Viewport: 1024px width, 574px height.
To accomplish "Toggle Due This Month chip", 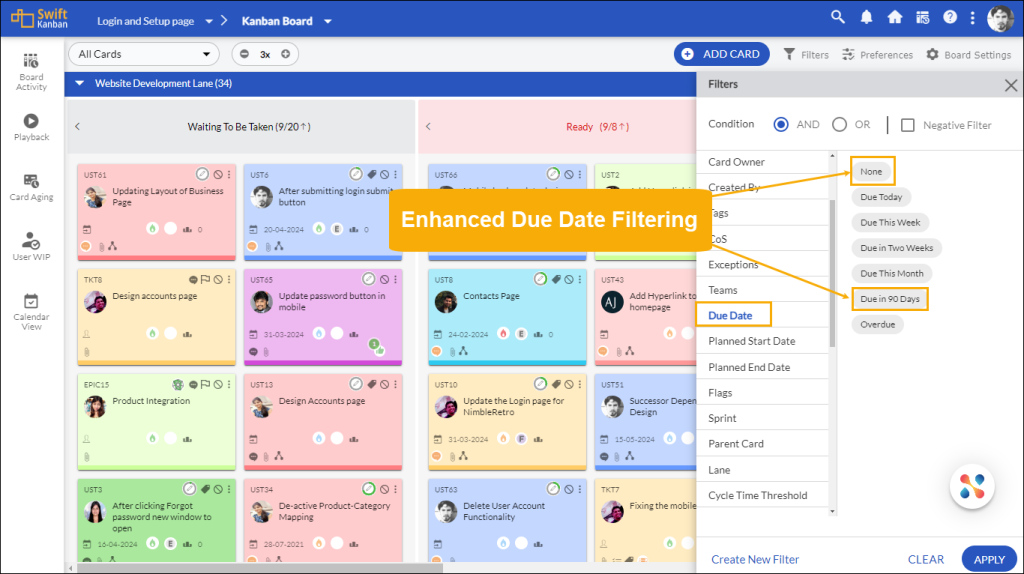I will 891,273.
